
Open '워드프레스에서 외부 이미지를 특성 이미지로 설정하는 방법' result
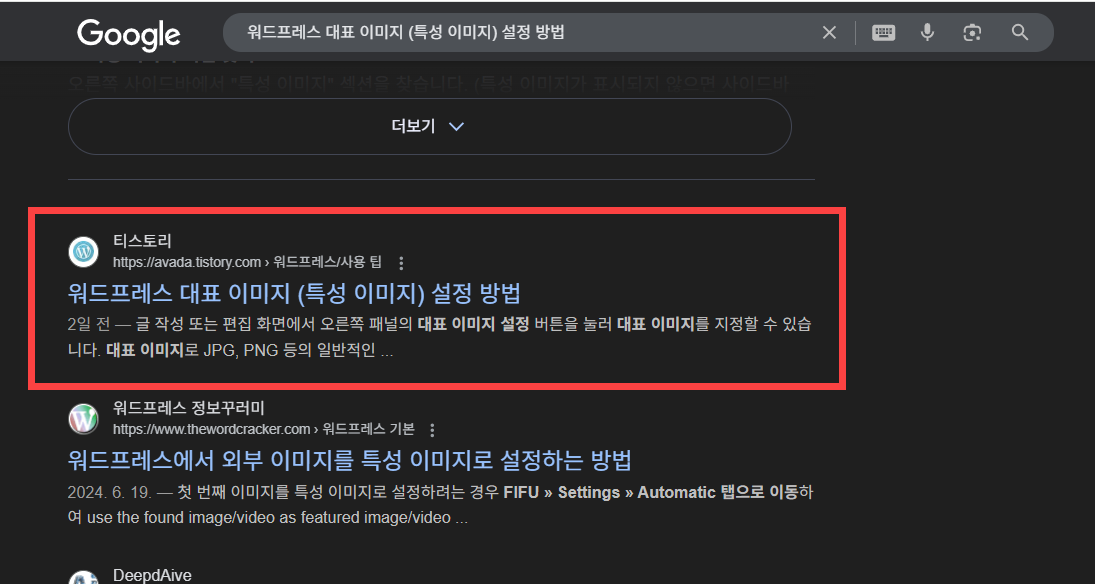(350, 460)
